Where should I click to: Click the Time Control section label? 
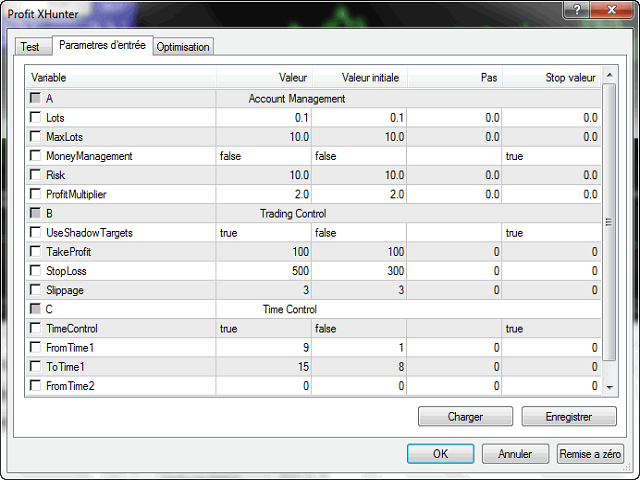tap(290, 309)
